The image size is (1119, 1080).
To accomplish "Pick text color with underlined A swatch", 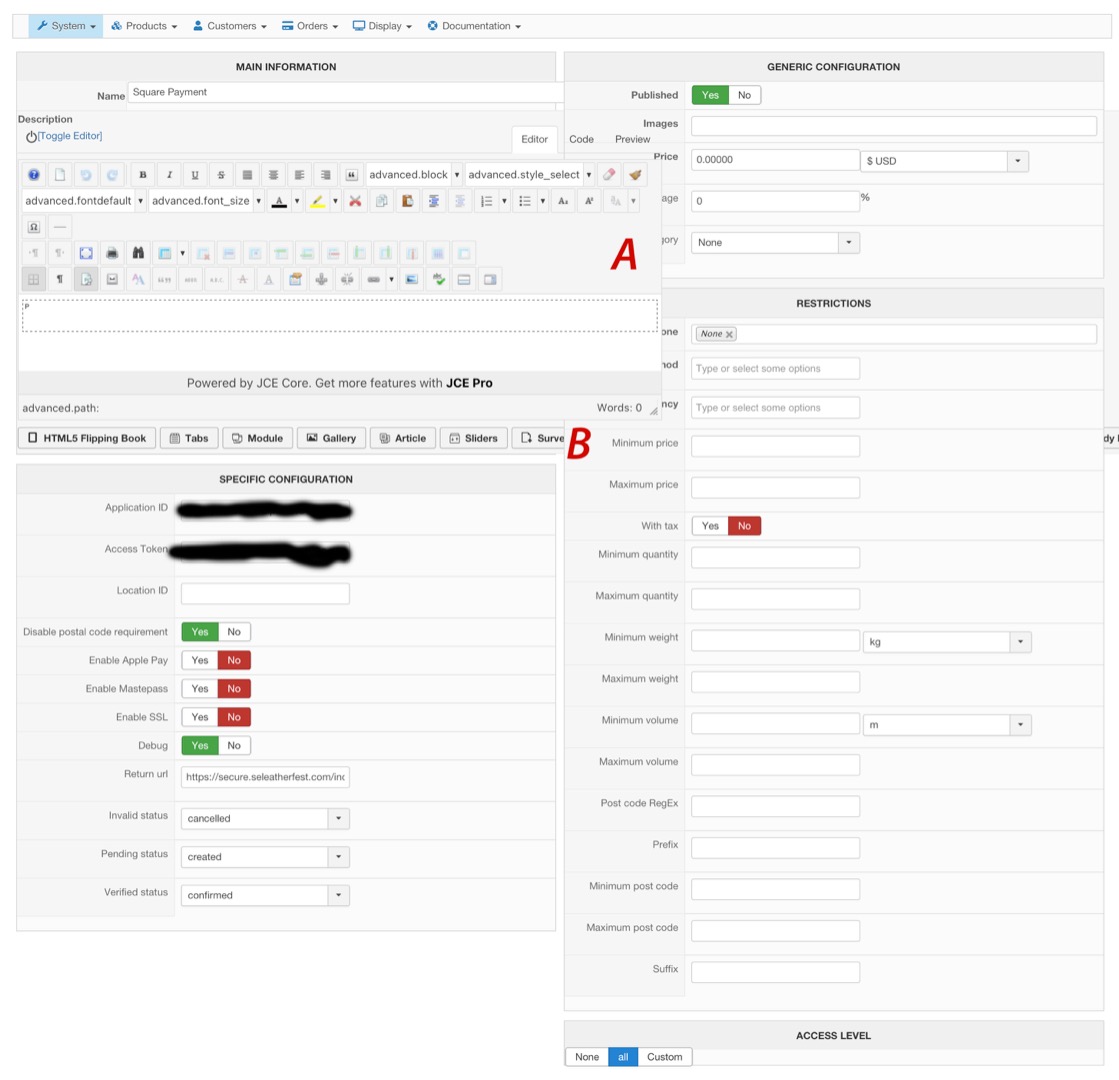I will tap(279, 201).
